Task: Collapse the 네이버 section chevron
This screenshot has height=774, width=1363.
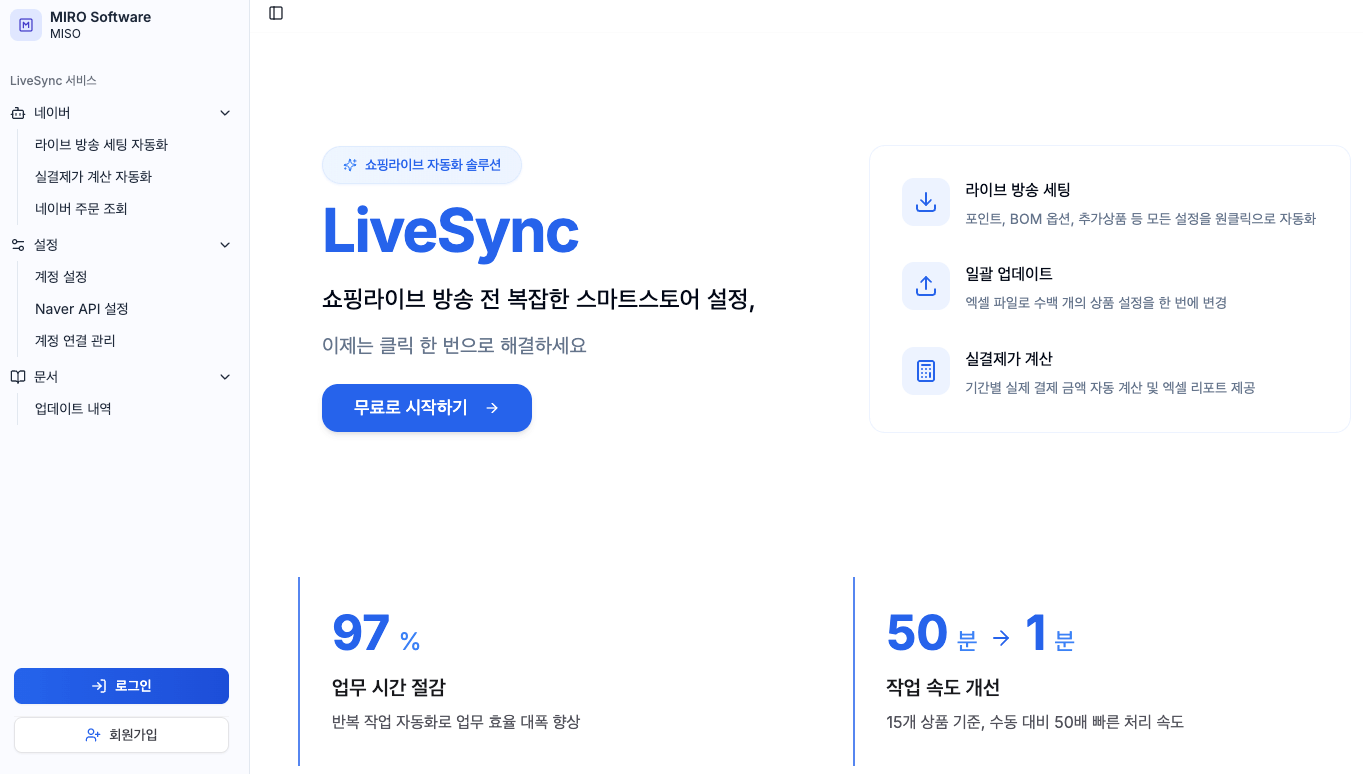Action: (x=225, y=113)
